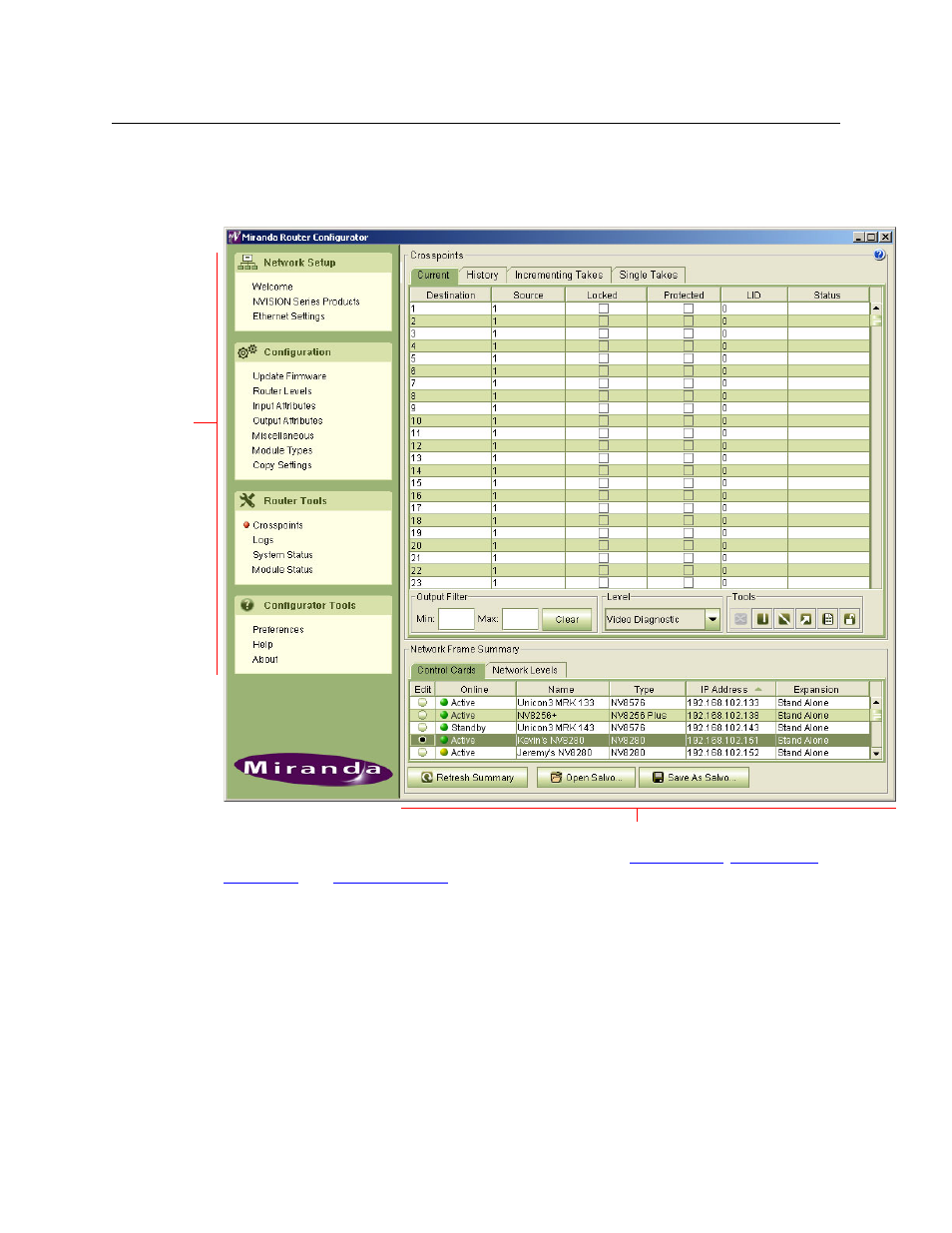
Task: Check the Locked box for destination 1
Action: (x=603, y=308)
